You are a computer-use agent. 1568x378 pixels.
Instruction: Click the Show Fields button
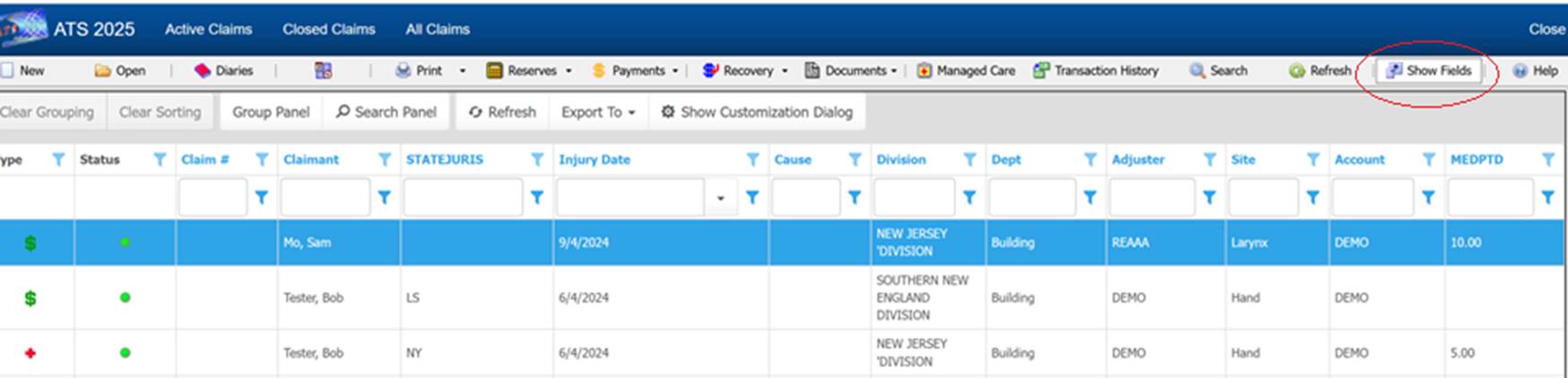pyautogui.click(x=1428, y=71)
